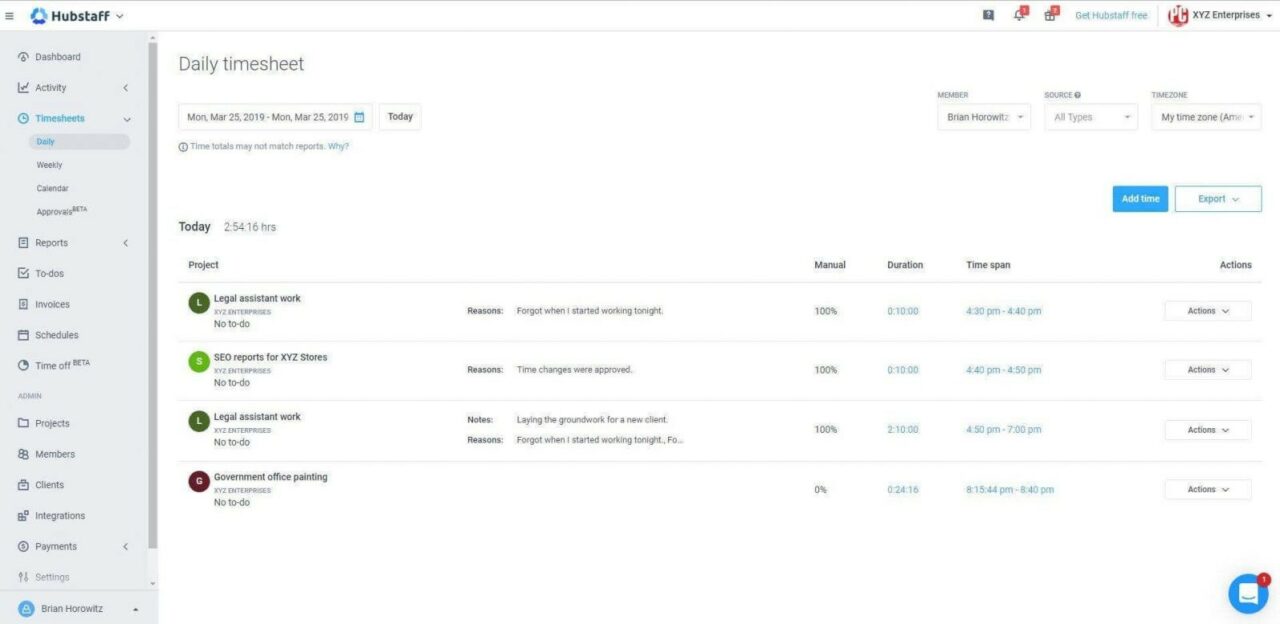Image resolution: width=1280 pixels, height=624 pixels.
Task: Open the notifications bell icon
Action: coord(1017,15)
